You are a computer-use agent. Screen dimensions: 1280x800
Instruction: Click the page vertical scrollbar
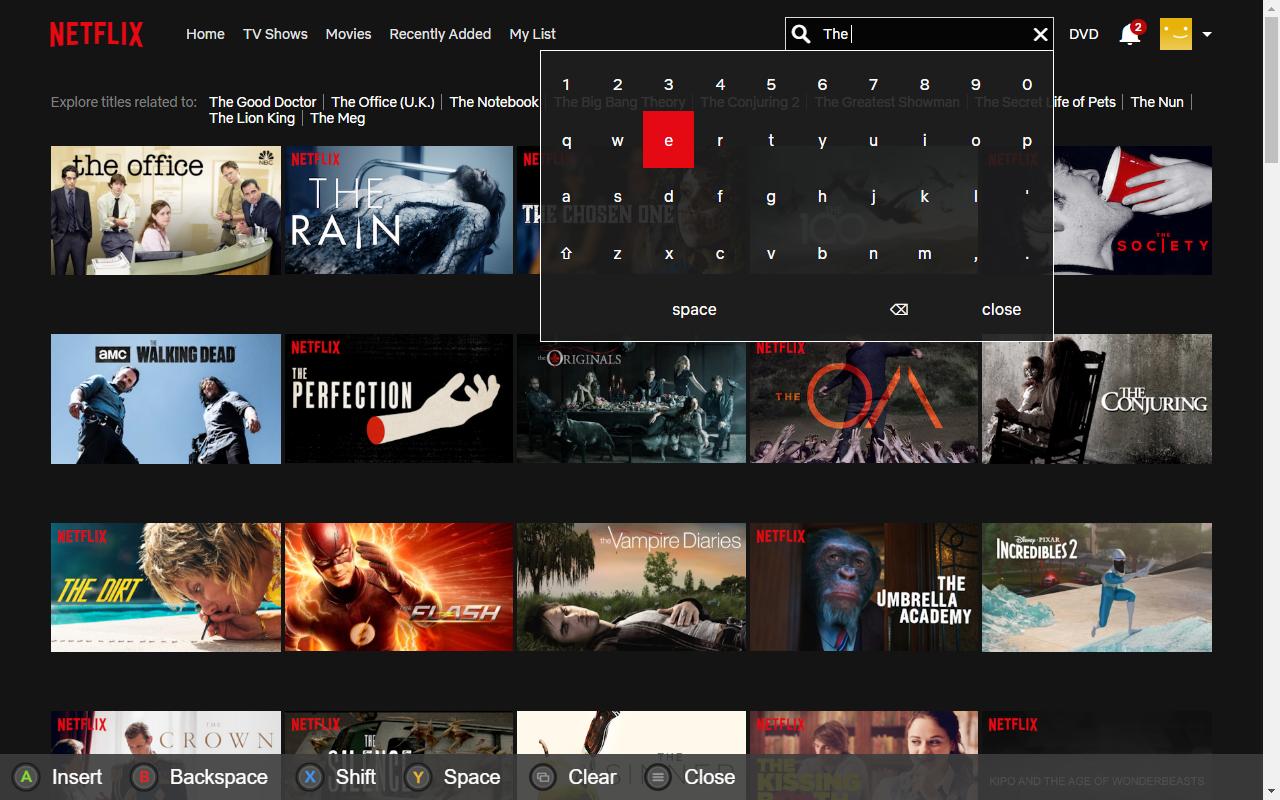pyautogui.click(x=1271, y=400)
